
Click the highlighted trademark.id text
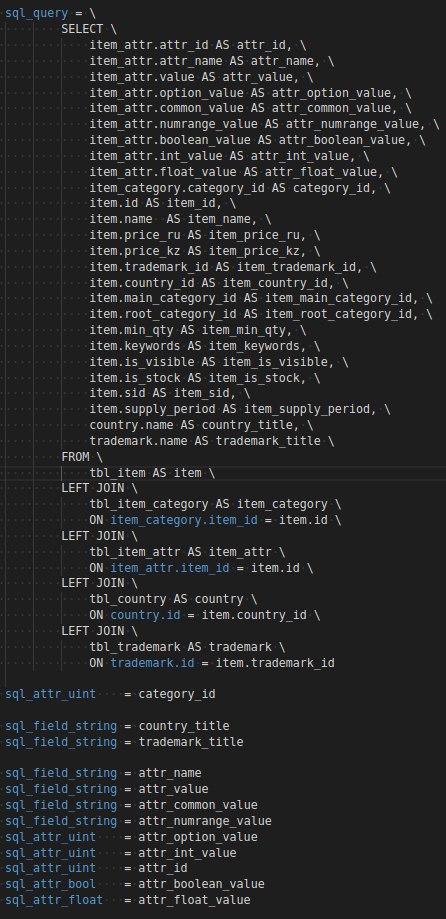152,662
